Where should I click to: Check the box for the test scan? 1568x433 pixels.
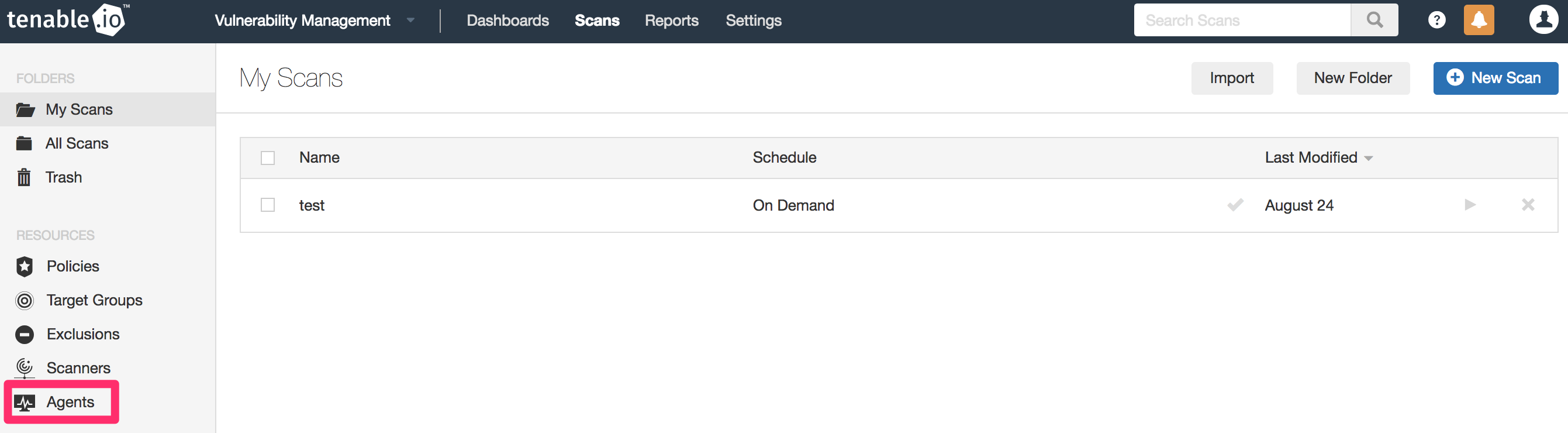(x=268, y=205)
